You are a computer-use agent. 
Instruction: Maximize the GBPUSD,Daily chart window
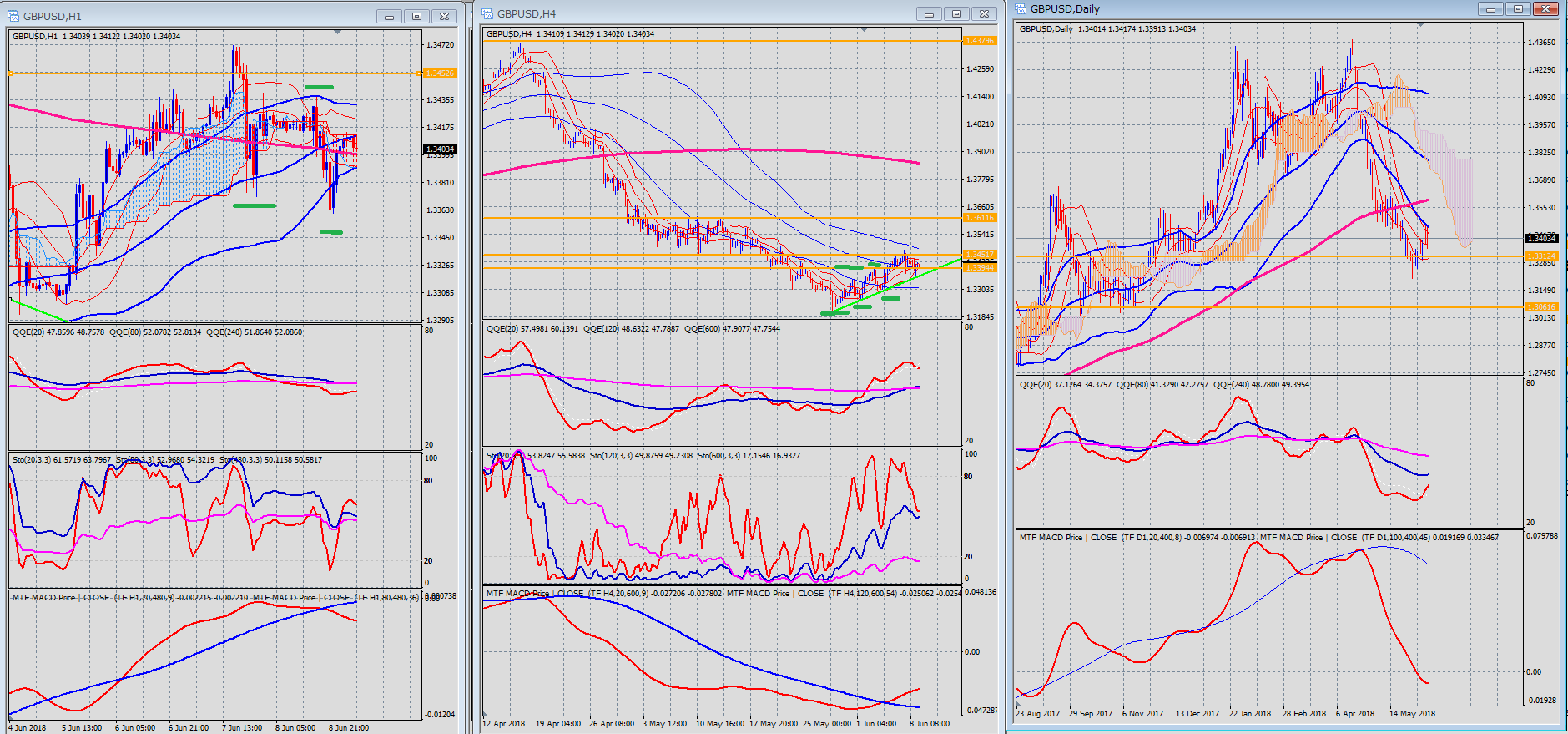pos(1518,8)
